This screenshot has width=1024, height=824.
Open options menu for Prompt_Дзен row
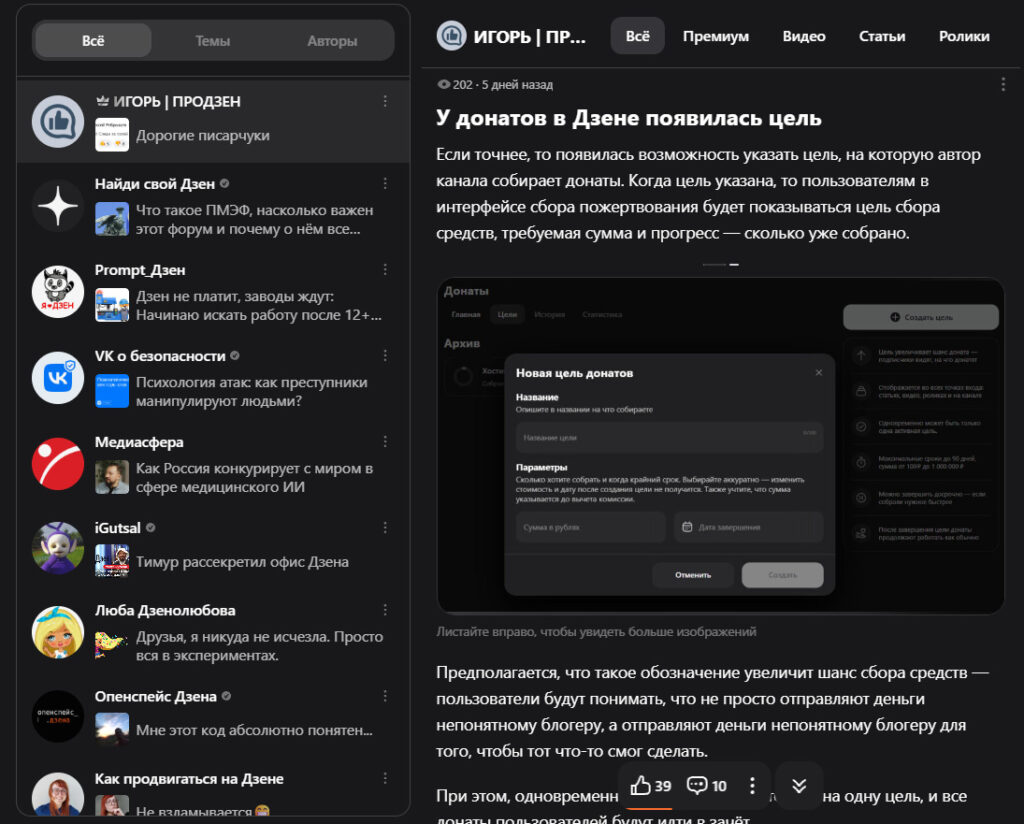tap(385, 270)
